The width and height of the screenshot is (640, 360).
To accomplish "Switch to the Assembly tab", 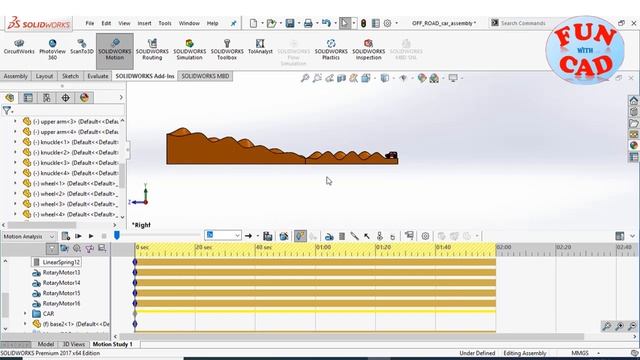I will pos(16,76).
